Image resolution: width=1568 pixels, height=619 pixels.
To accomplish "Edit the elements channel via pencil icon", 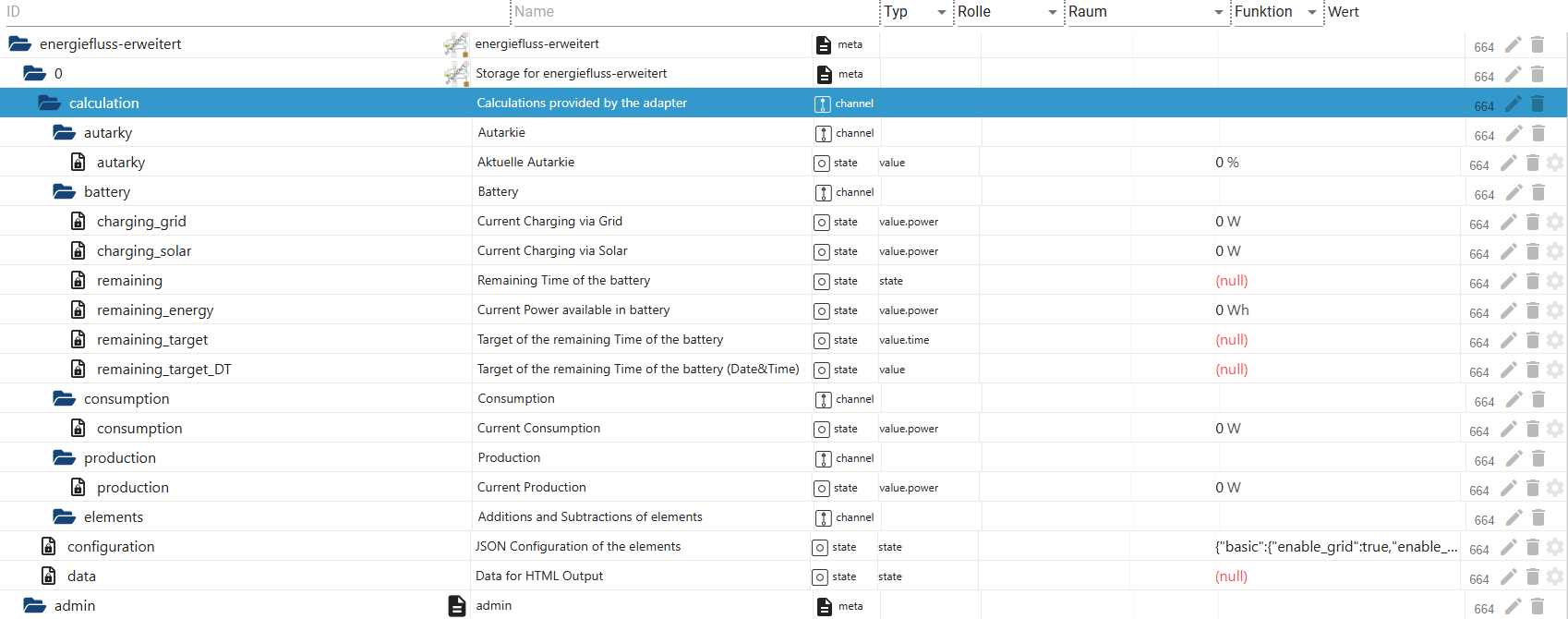I will coord(1514,517).
